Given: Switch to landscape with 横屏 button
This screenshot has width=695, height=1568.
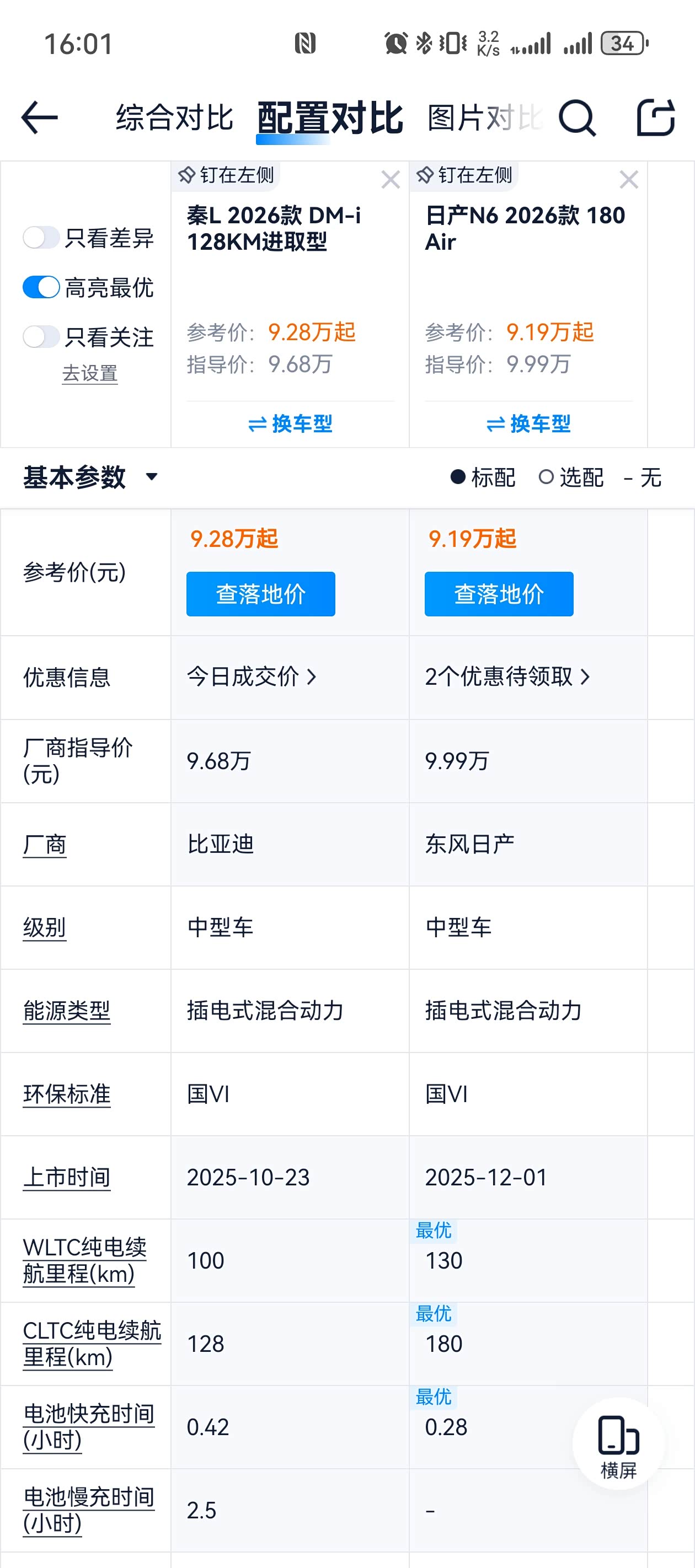Looking at the screenshot, I should [x=618, y=1444].
